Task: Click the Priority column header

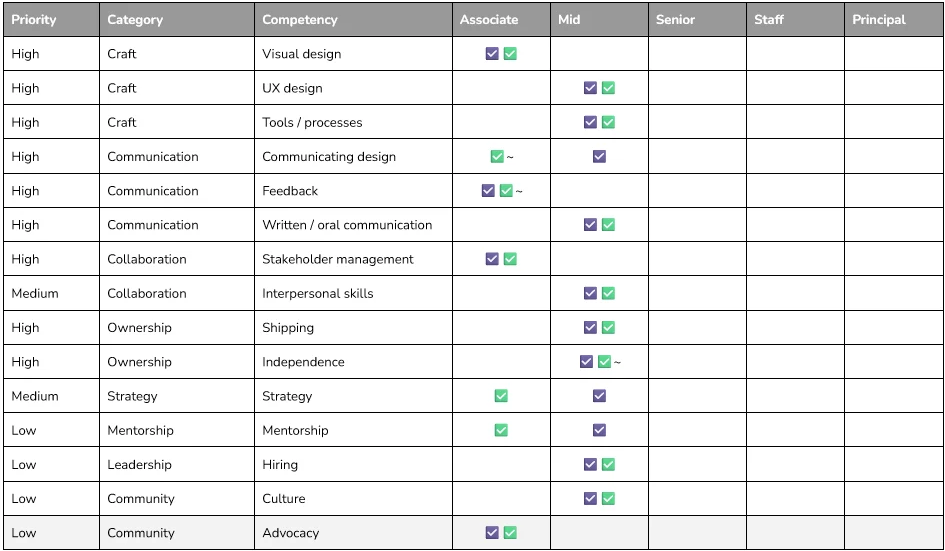Action: pyautogui.click(x=34, y=19)
